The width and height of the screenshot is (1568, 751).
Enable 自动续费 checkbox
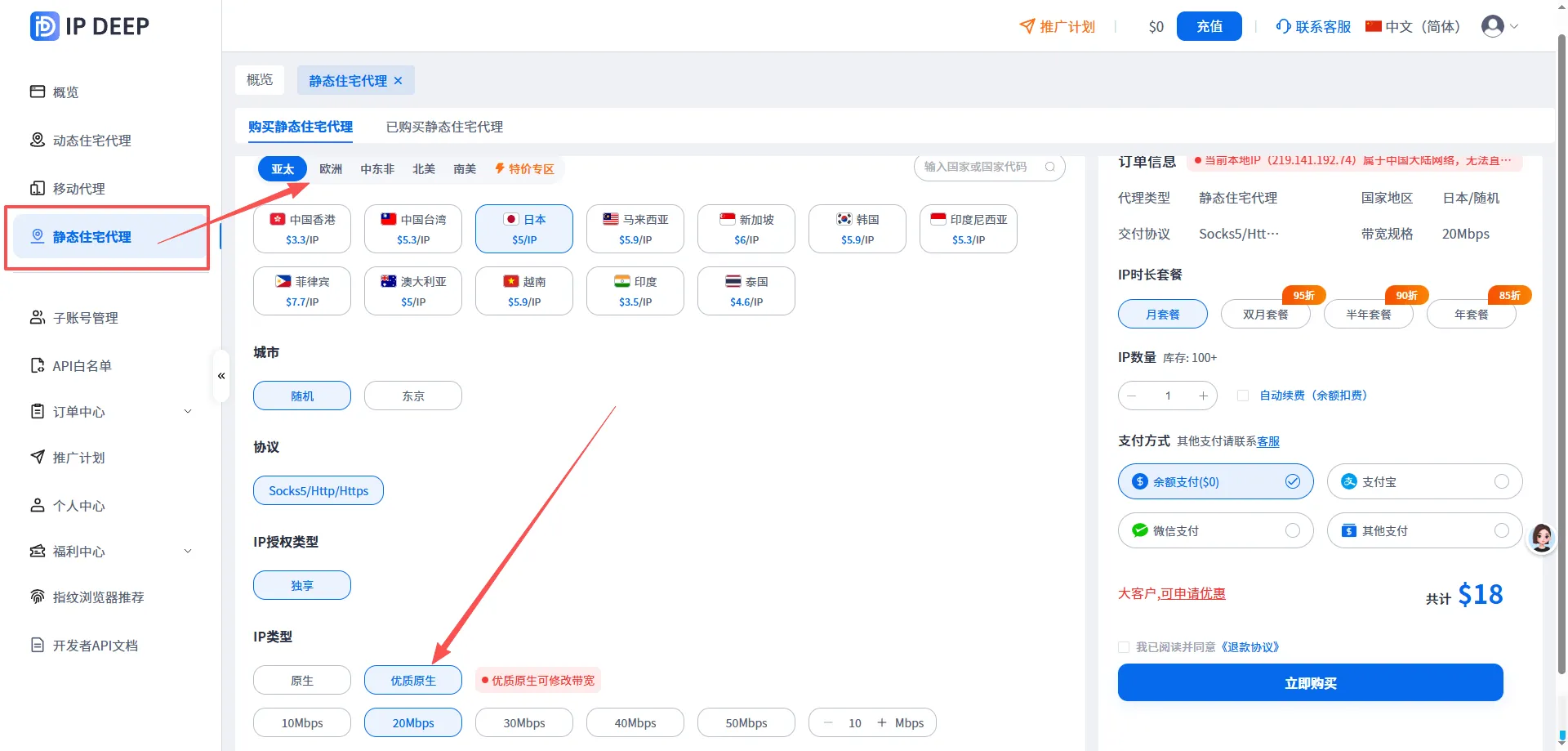tap(1243, 396)
